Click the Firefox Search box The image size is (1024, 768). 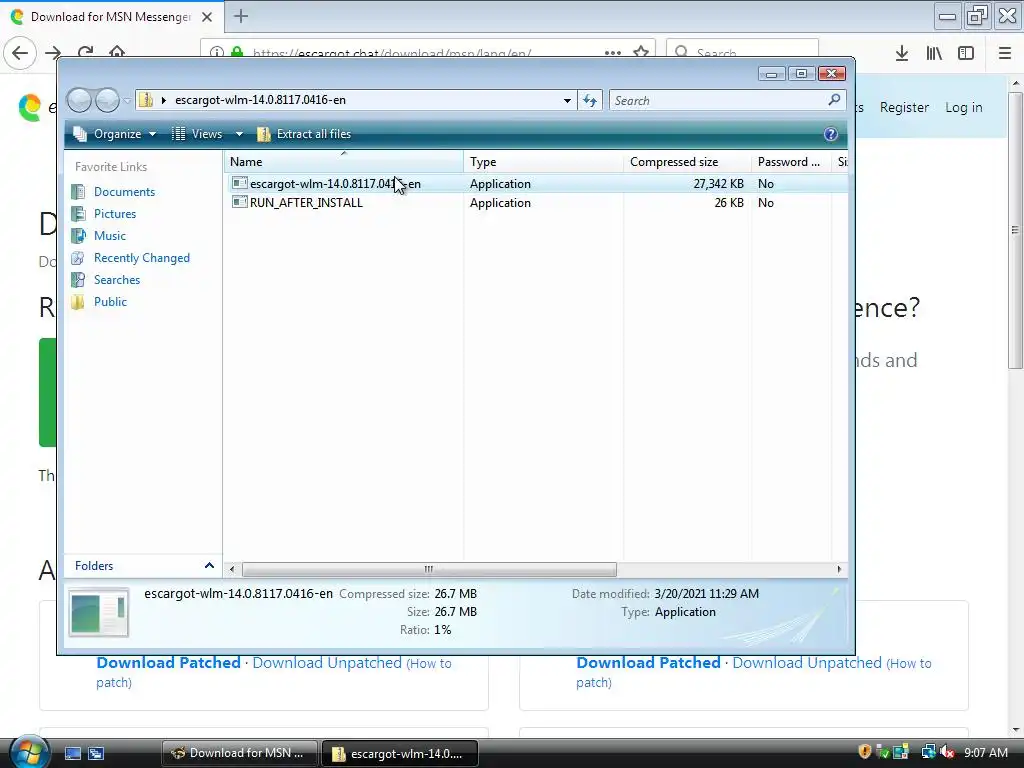[742, 52]
